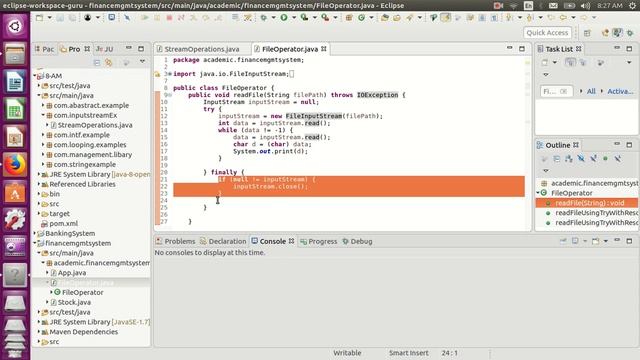Click the Debug bug toolbar icon
This screenshot has height=360, width=640.
(264, 18)
